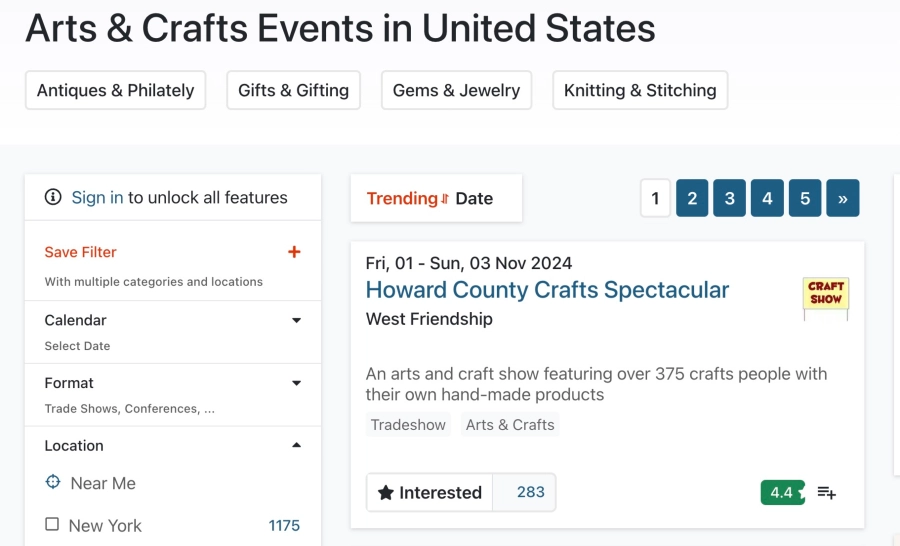The image size is (900, 546).
Task: Sort events by Trending
Action: 402,198
